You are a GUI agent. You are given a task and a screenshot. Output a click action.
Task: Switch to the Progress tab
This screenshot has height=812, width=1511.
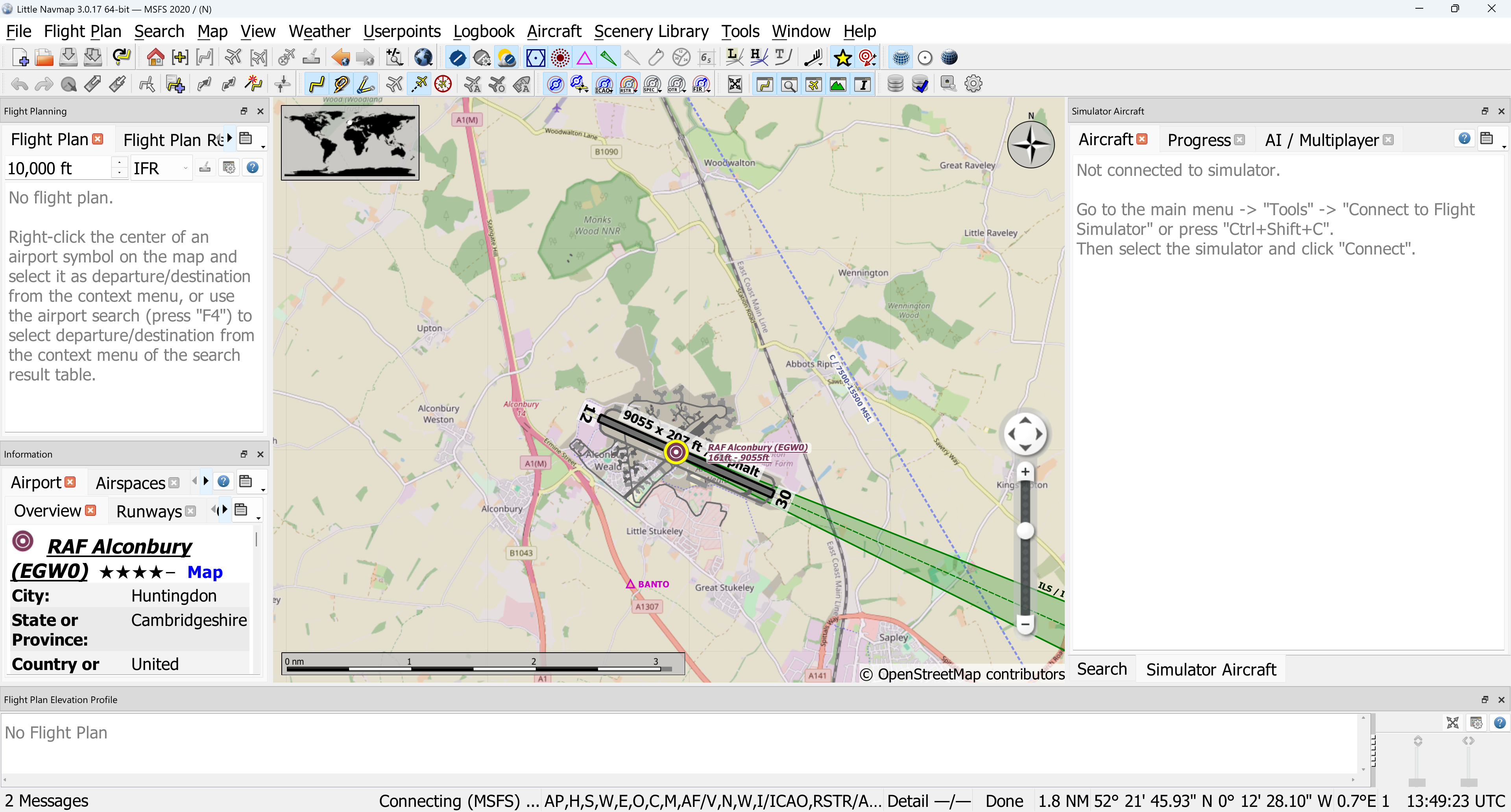tap(1199, 140)
